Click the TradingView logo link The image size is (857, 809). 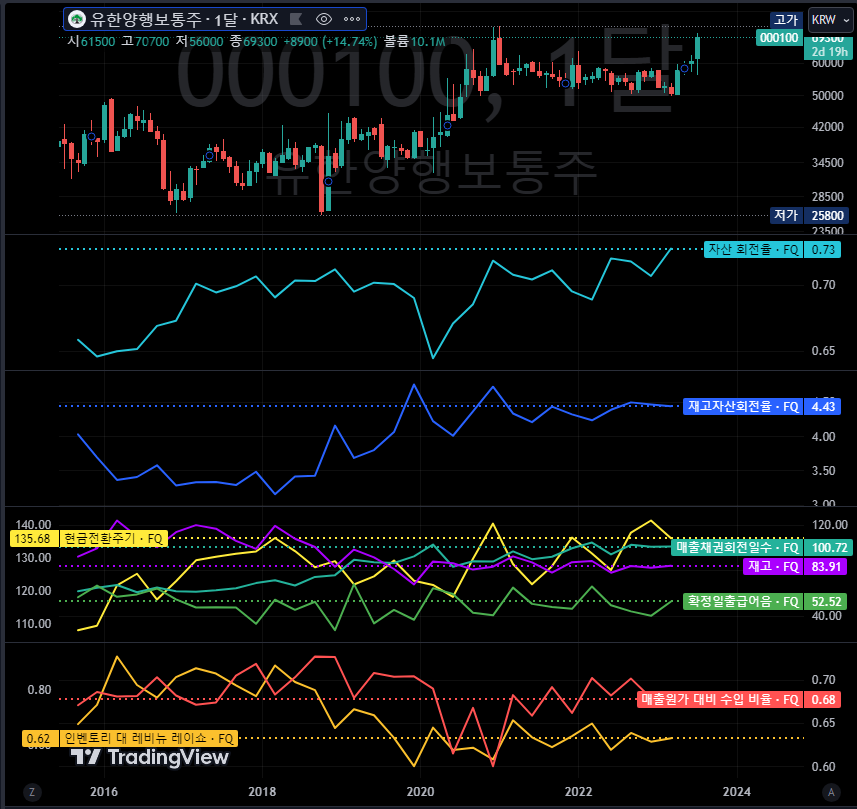point(149,757)
